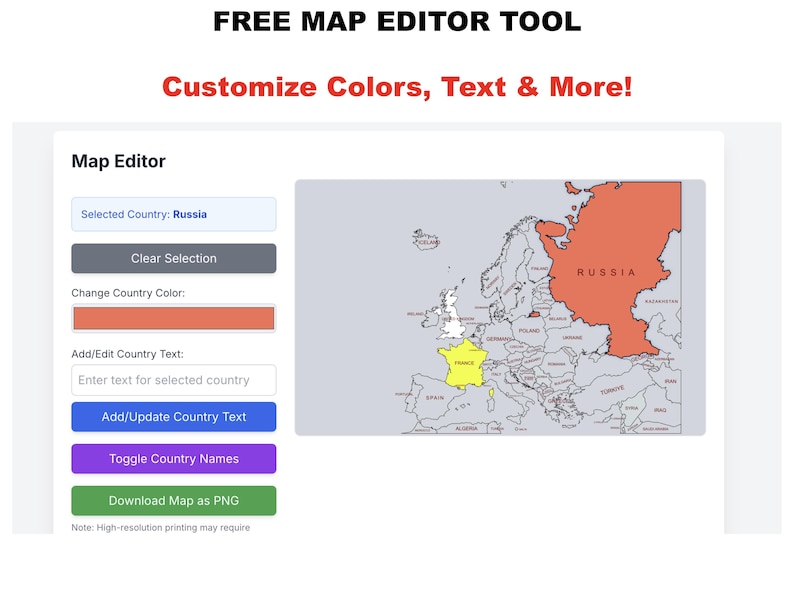The image size is (794, 596).
Task: Focus the country text input field
Action: [174, 380]
